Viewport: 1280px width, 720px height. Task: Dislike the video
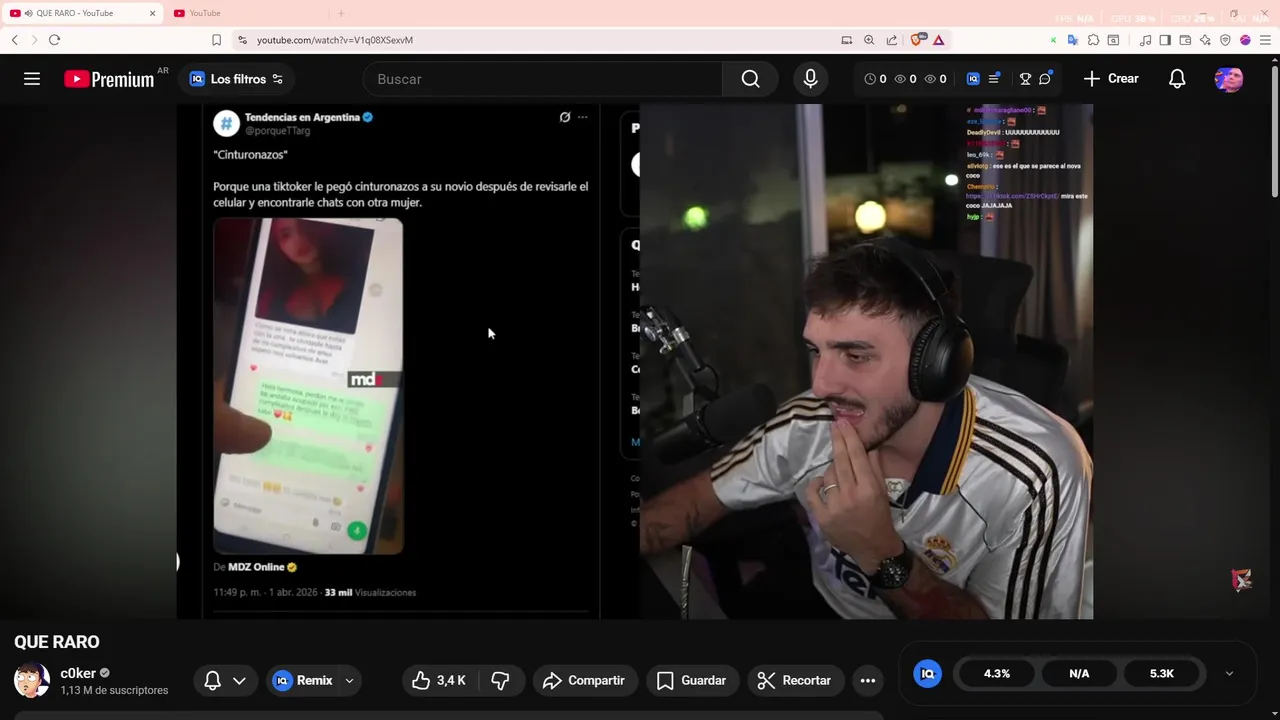[500, 680]
